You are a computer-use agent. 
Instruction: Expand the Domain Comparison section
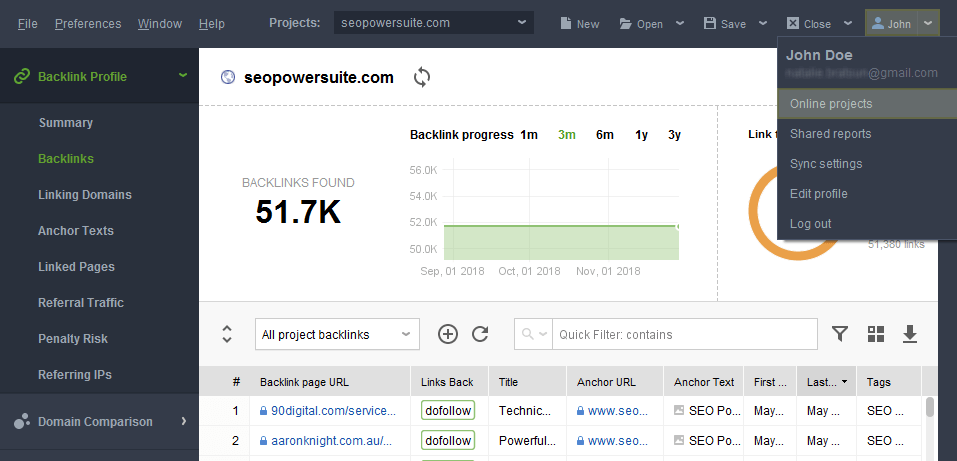99,421
